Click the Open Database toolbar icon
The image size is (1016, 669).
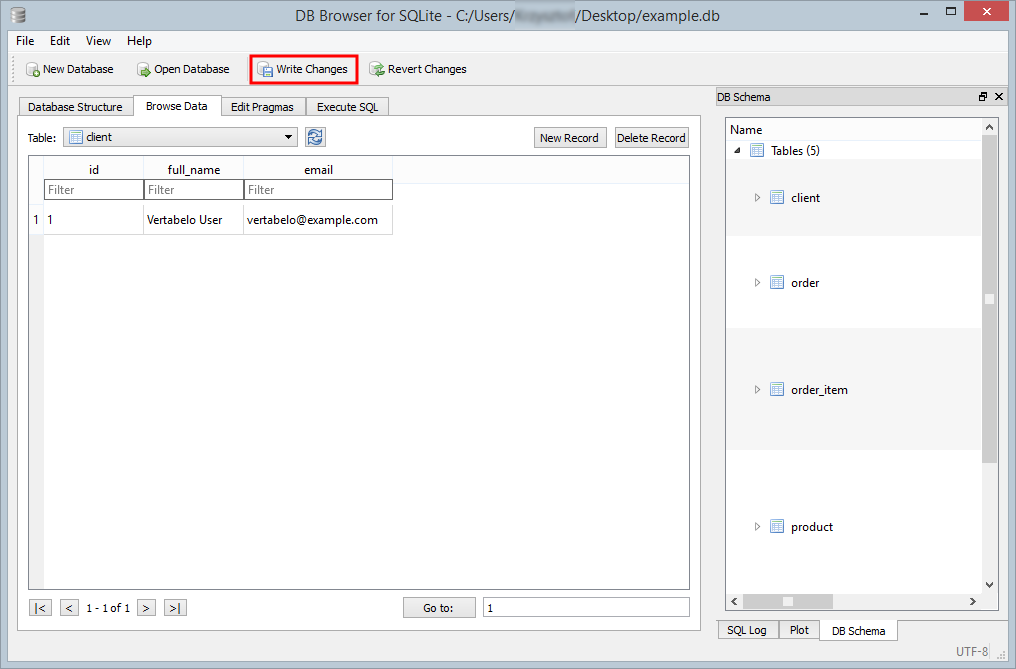coord(144,70)
